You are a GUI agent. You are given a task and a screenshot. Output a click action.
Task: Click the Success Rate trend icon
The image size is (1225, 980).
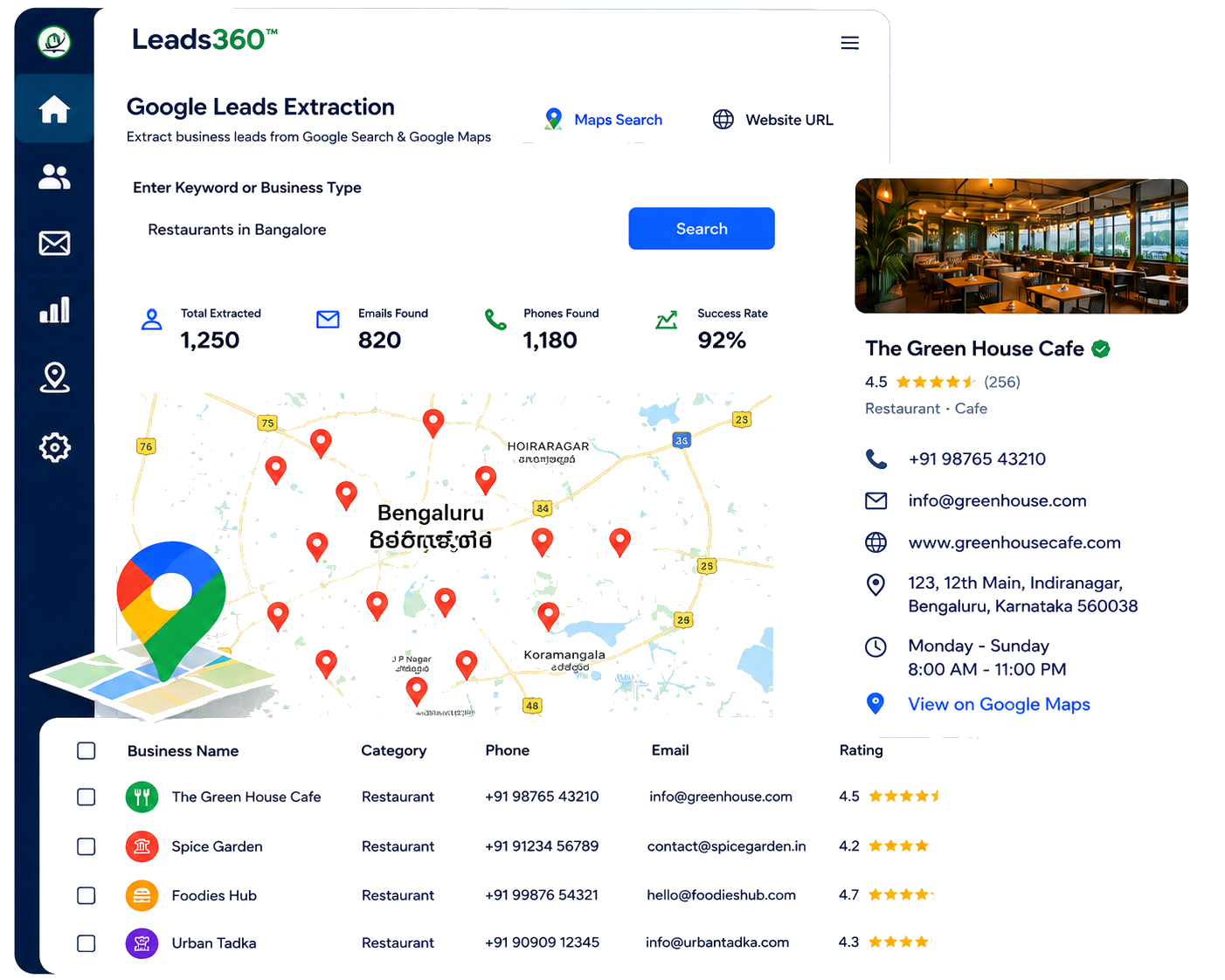[x=667, y=321]
